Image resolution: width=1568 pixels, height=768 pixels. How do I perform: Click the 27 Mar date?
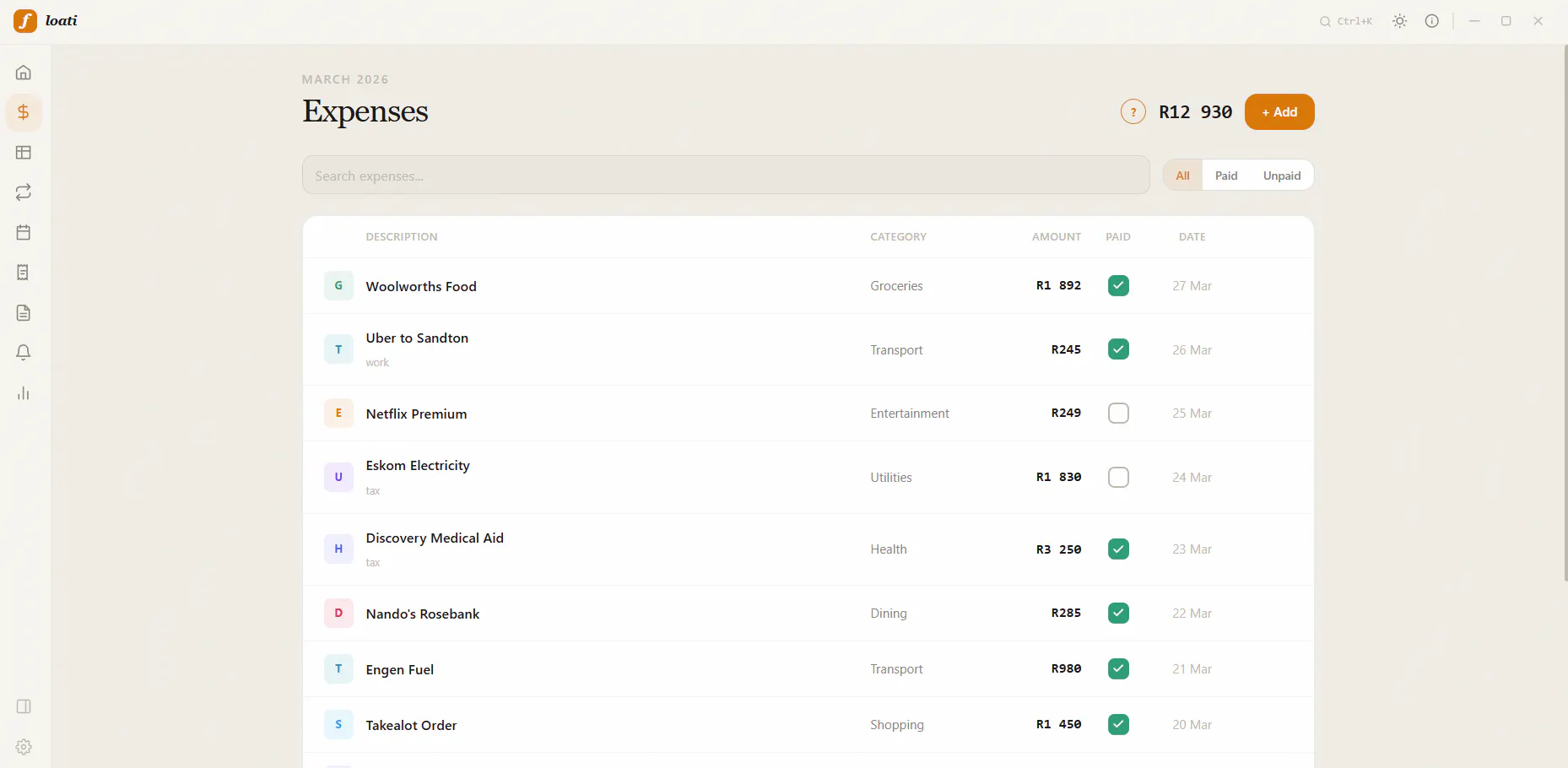click(1192, 286)
